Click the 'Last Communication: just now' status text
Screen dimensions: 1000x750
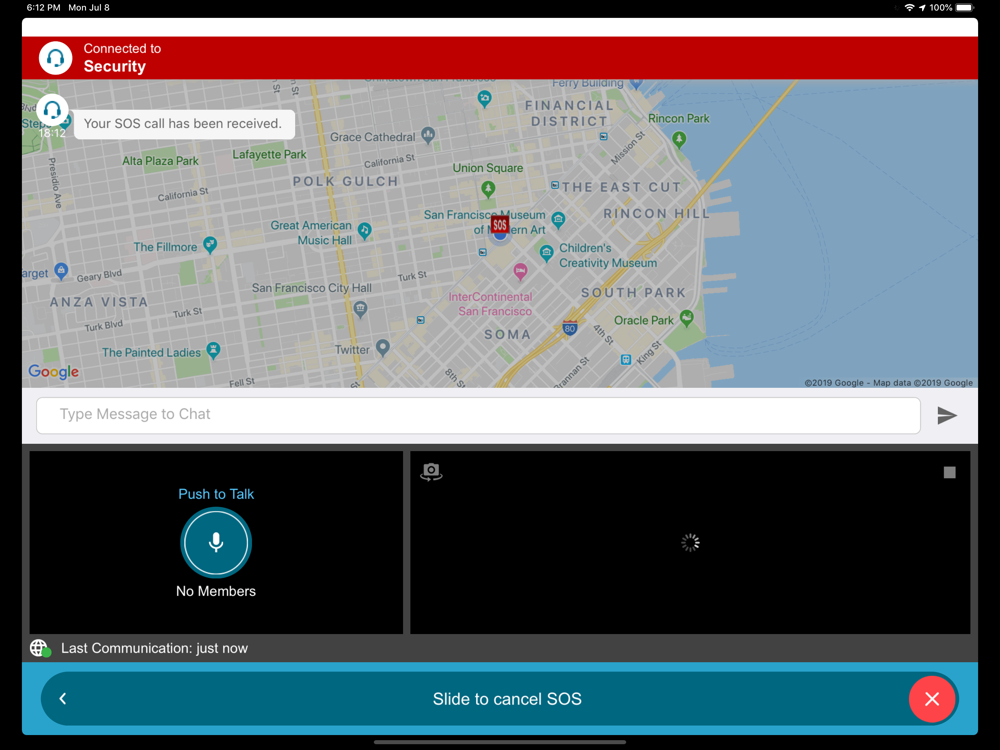[x=154, y=648]
